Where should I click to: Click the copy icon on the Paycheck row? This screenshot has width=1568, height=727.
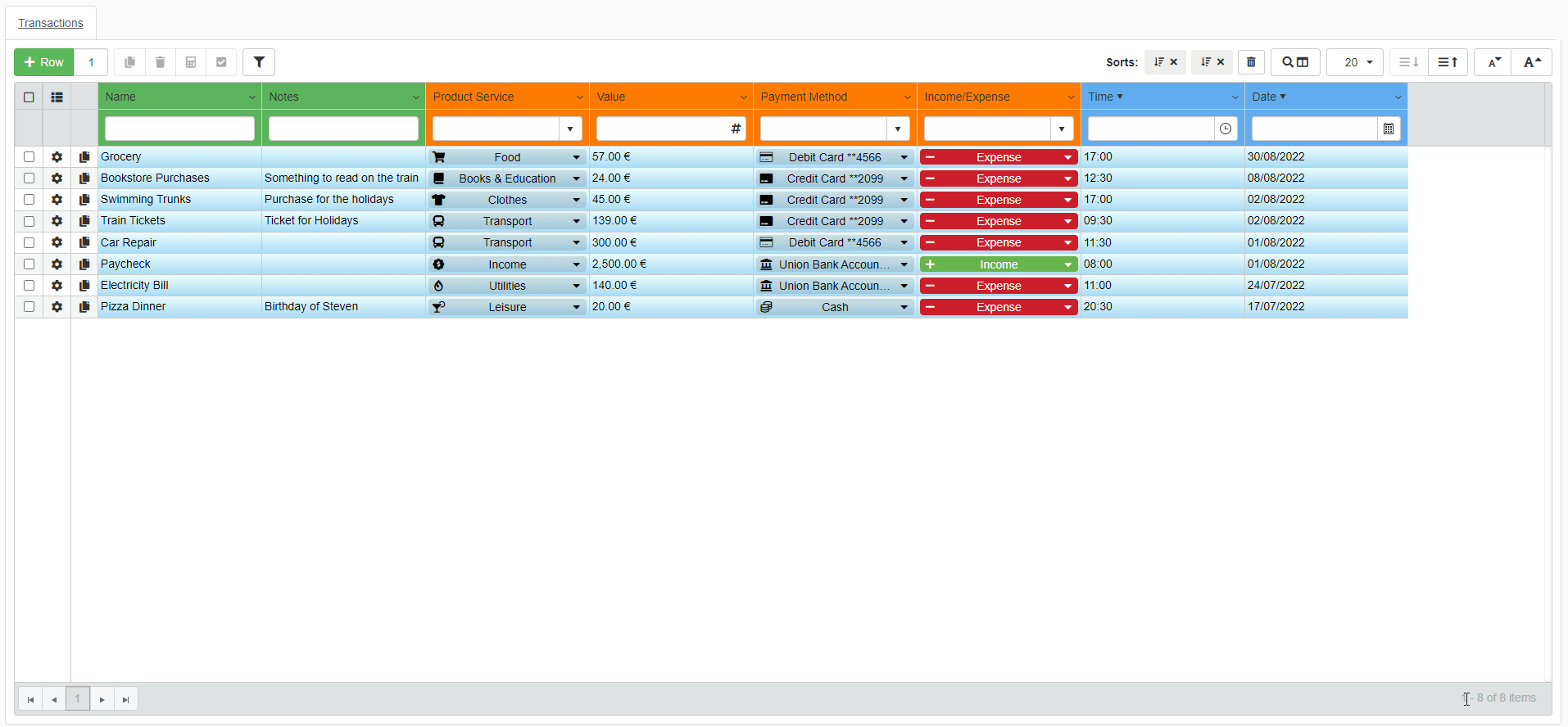tap(84, 264)
